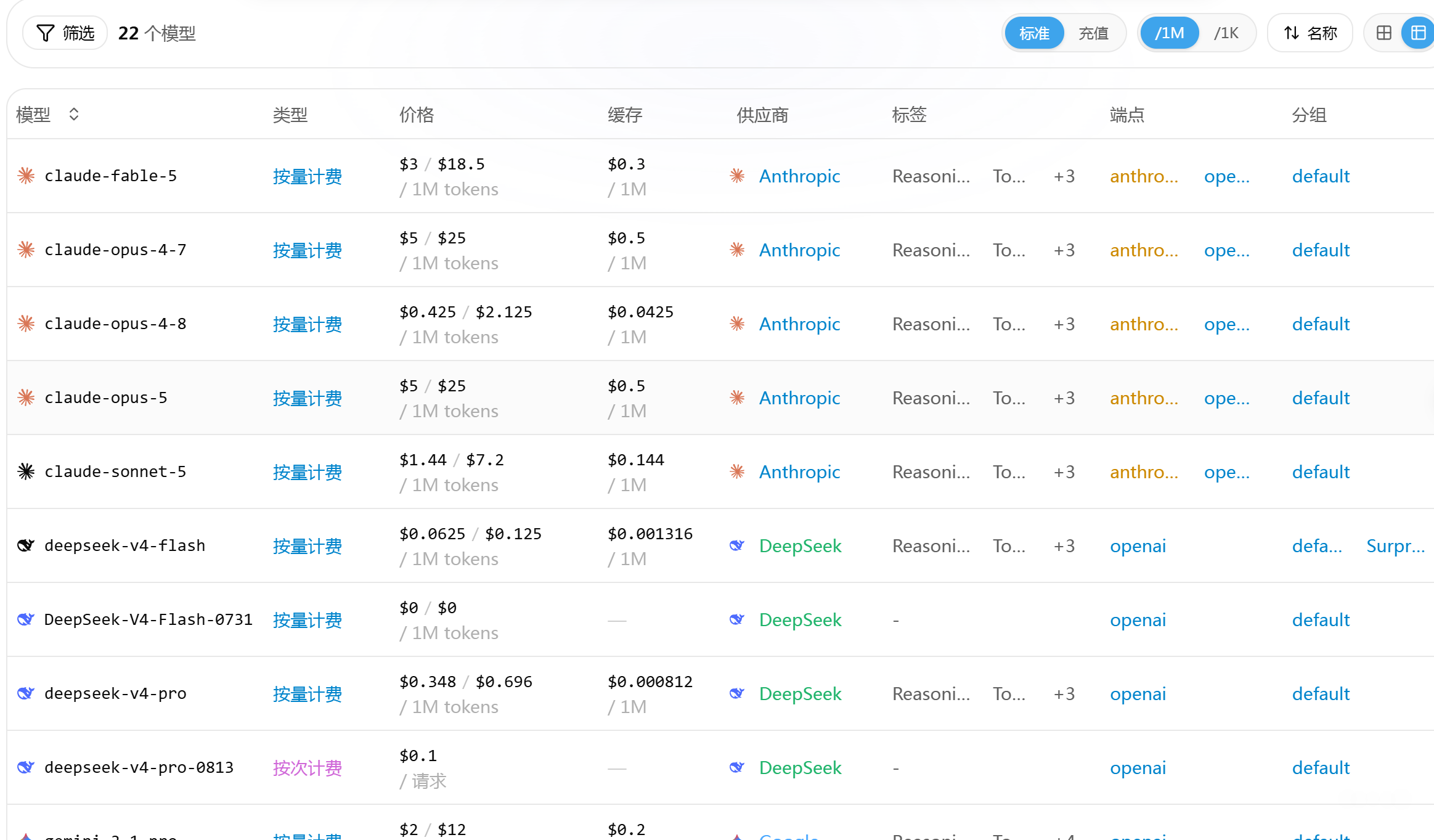This screenshot has width=1434, height=840.
Task: Click the claude-opus-4-7 model icon
Action: (26, 250)
